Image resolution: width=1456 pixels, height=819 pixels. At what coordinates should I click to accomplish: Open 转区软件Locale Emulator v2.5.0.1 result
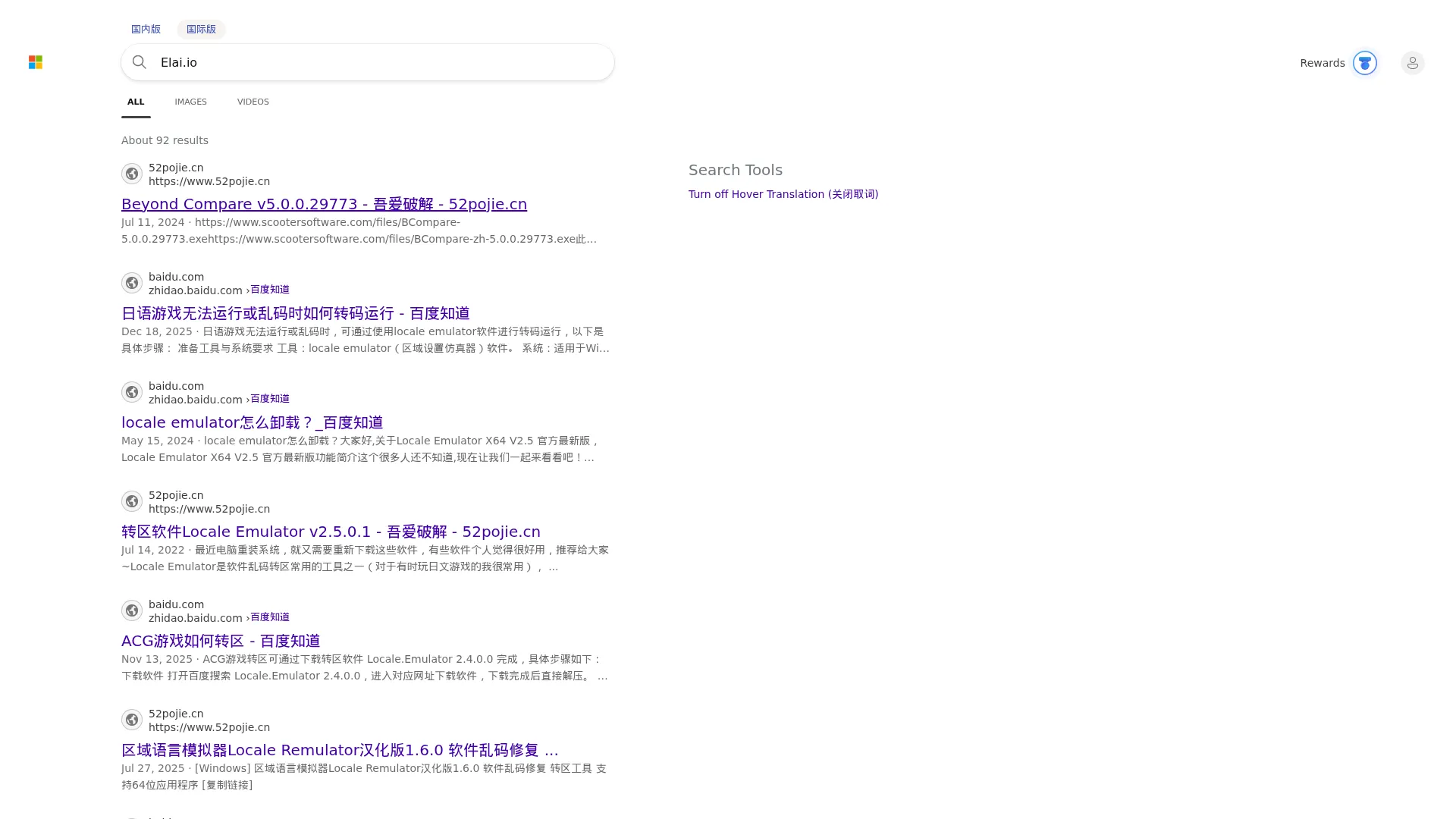pos(331,532)
